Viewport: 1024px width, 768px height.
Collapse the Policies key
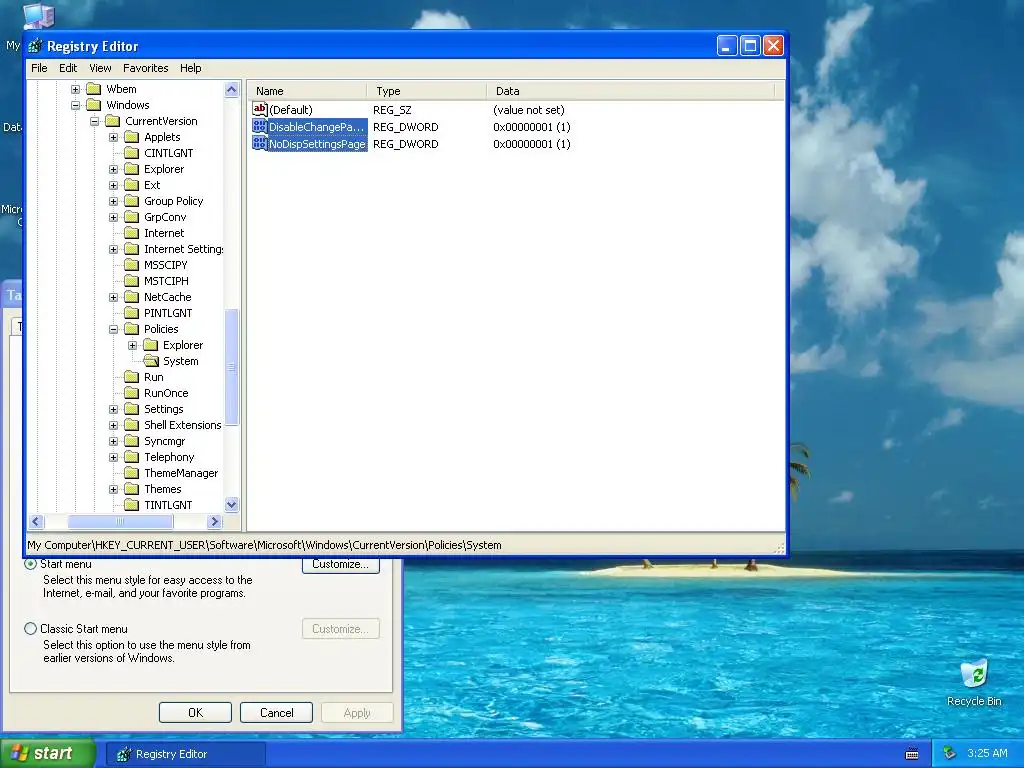(x=114, y=329)
